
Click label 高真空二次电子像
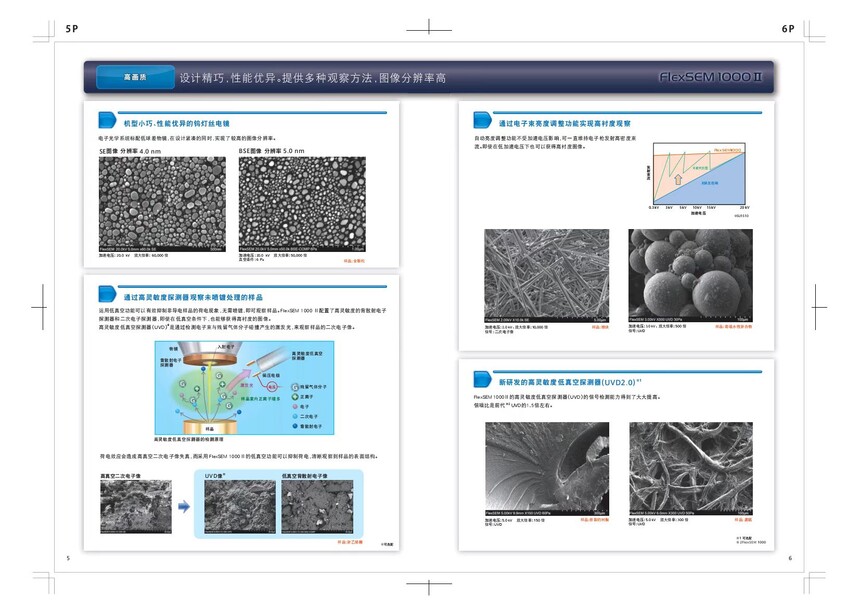[121, 476]
